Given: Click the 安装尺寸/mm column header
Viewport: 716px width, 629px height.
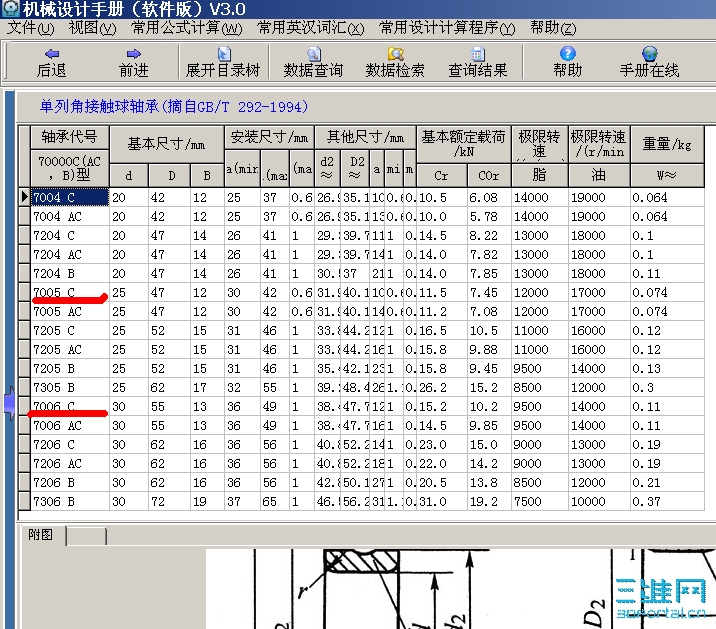Looking at the screenshot, I should (269, 137).
